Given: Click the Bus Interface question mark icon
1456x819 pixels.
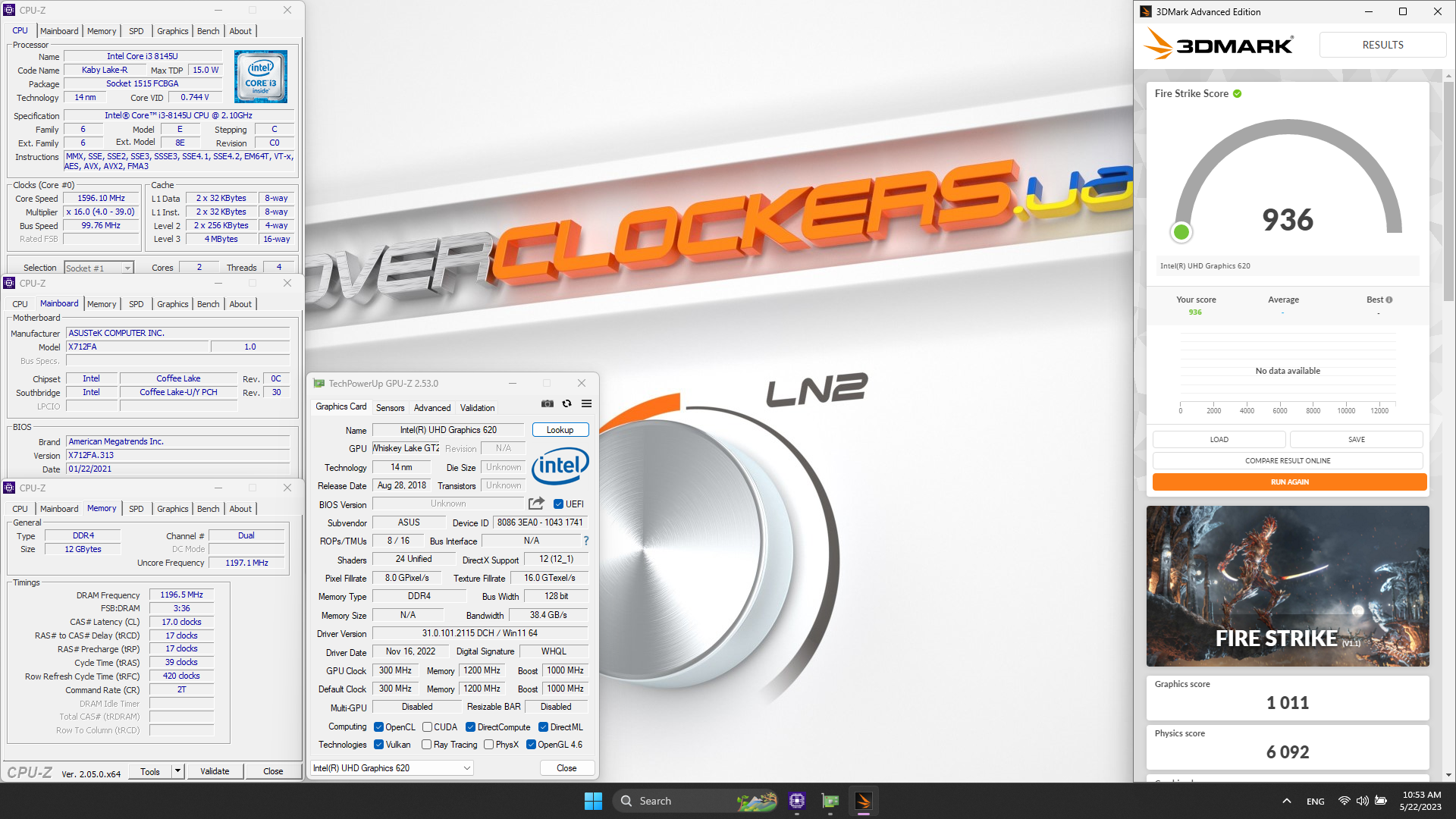Looking at the screenshot, I should (586, 541).
